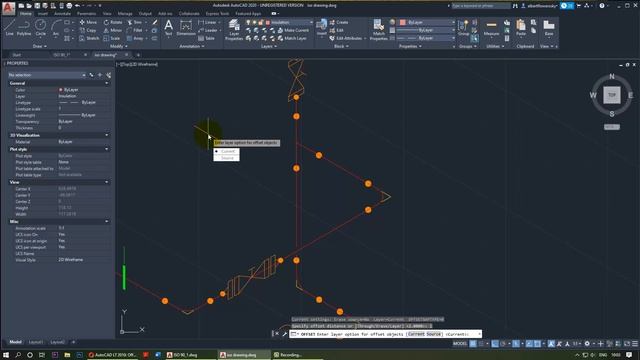
Task: Open the Parametric ribbon tab
Action: coord(87,13)
